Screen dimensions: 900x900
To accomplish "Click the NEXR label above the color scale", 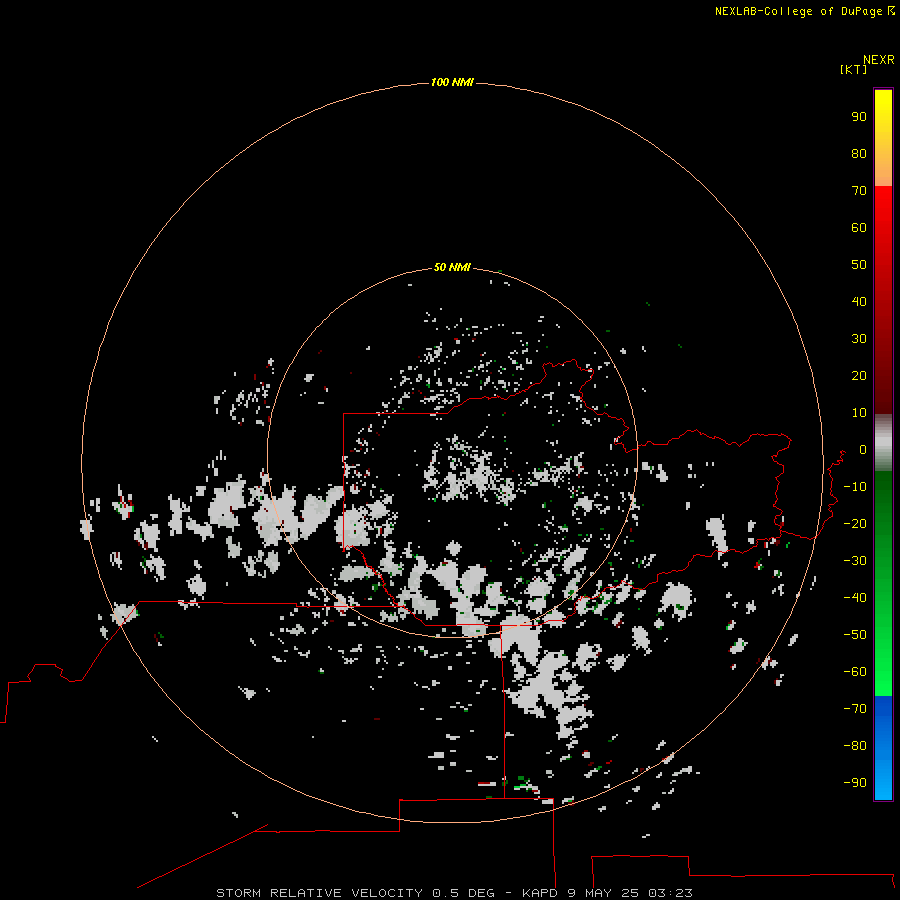I will tap(878, 60).
